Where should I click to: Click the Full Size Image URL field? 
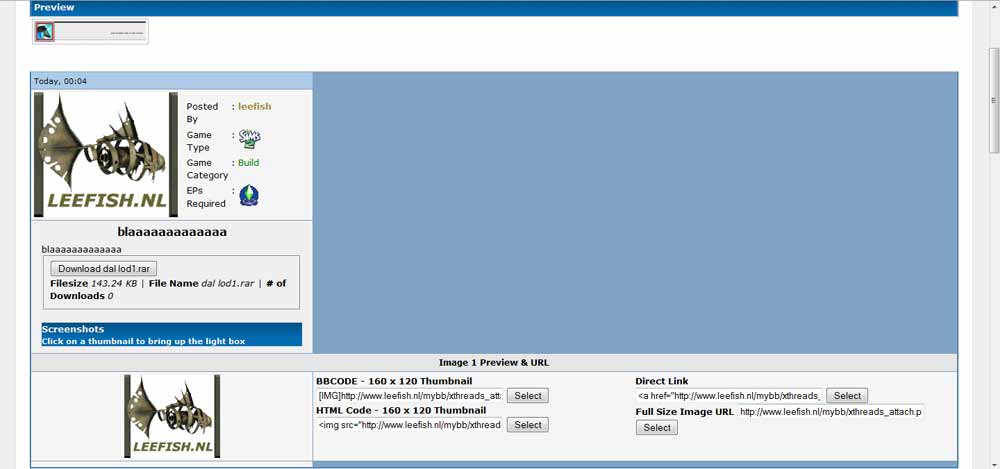tap(830, 411)
